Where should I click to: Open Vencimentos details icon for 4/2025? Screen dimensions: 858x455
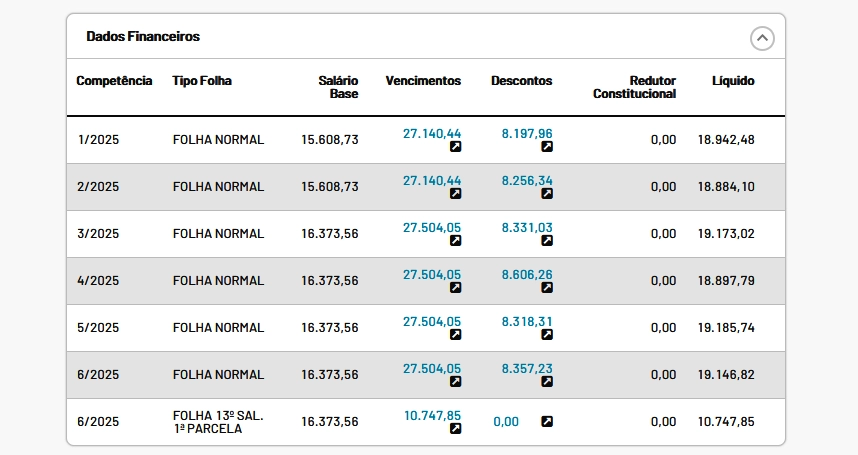pyautogui.click(x=455, y=288)
